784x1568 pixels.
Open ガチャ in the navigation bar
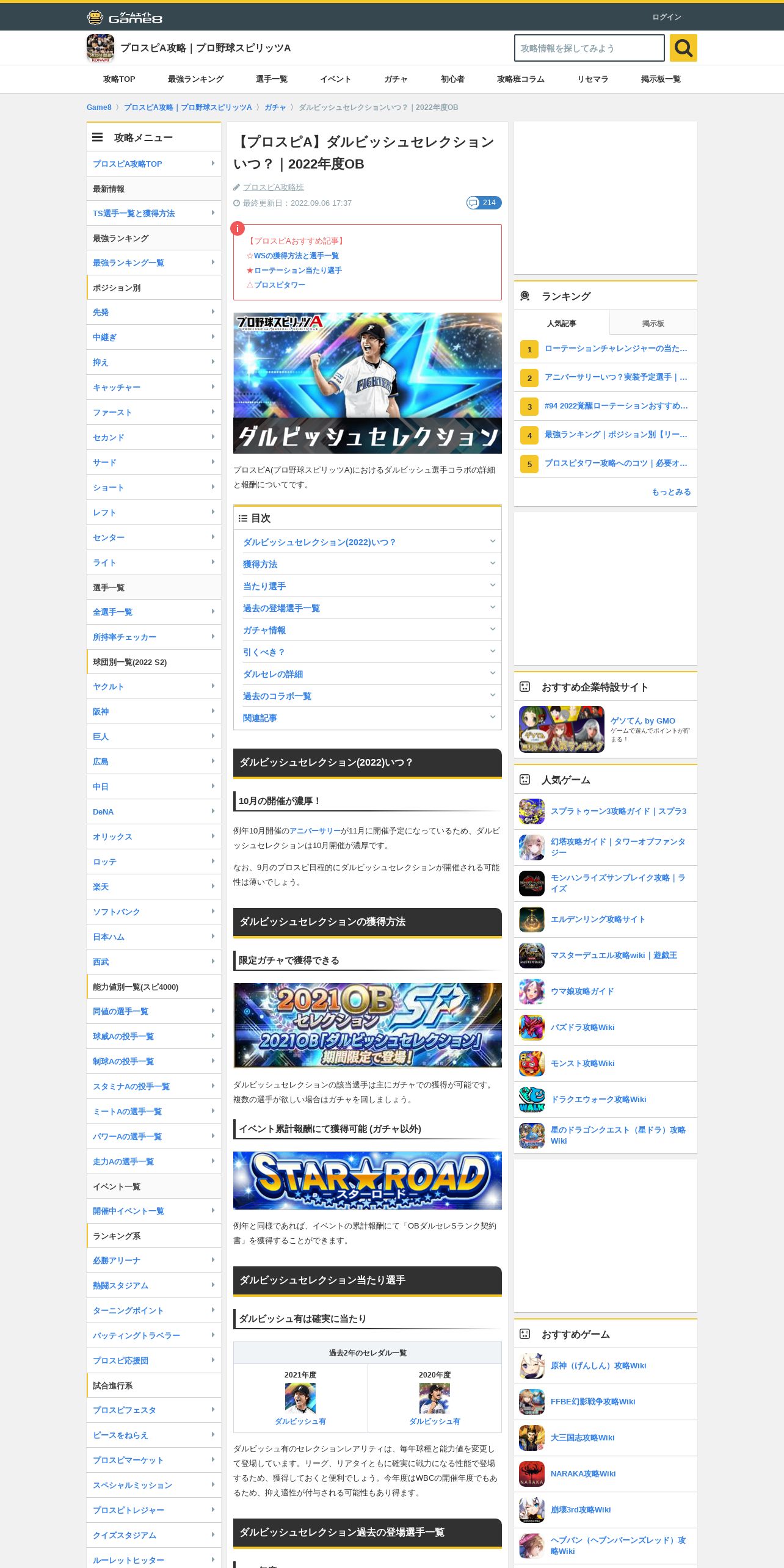tap(396, 79)
